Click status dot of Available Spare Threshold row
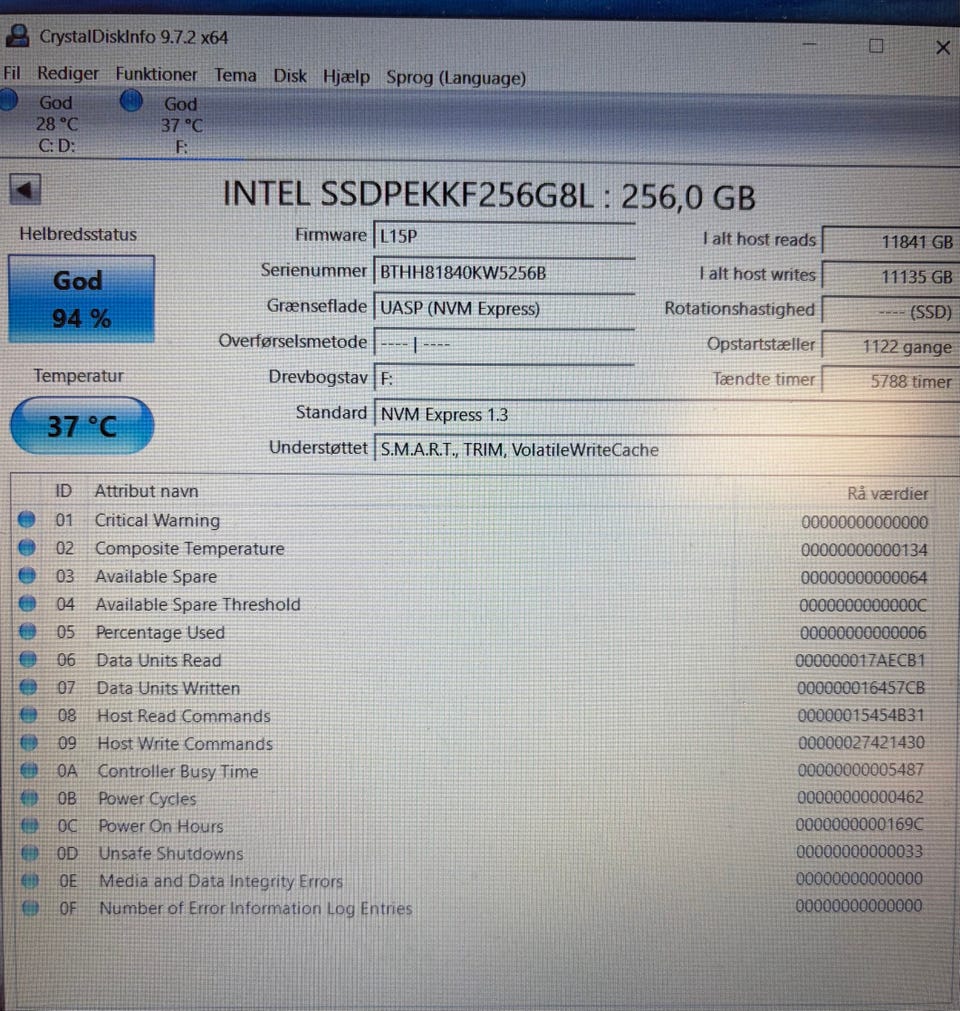The width and height of the screenshot is (960, 1011). pyautogui.click(x=28, y=603)
